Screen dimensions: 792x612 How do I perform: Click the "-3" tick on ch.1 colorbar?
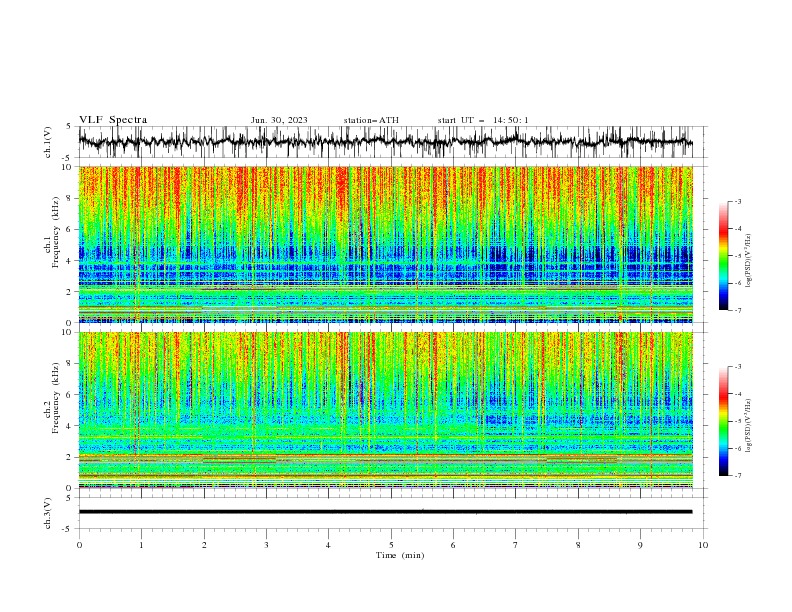738,201
